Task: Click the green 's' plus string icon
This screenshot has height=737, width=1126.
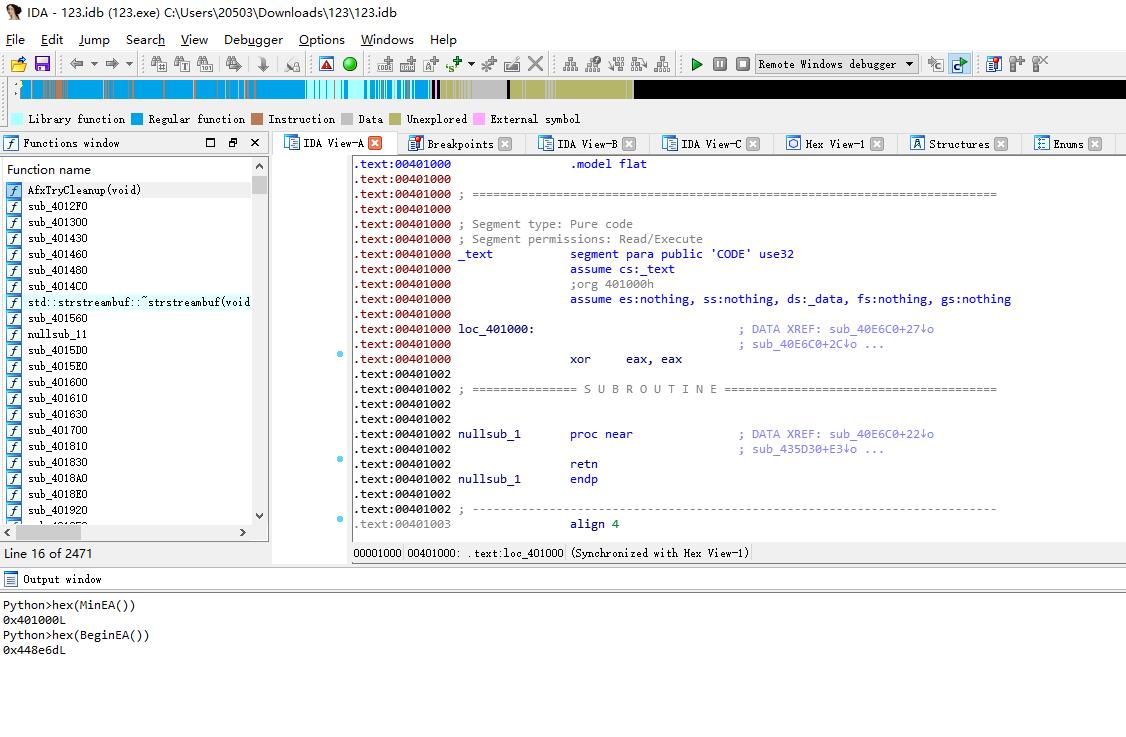Action: point(454,64)
